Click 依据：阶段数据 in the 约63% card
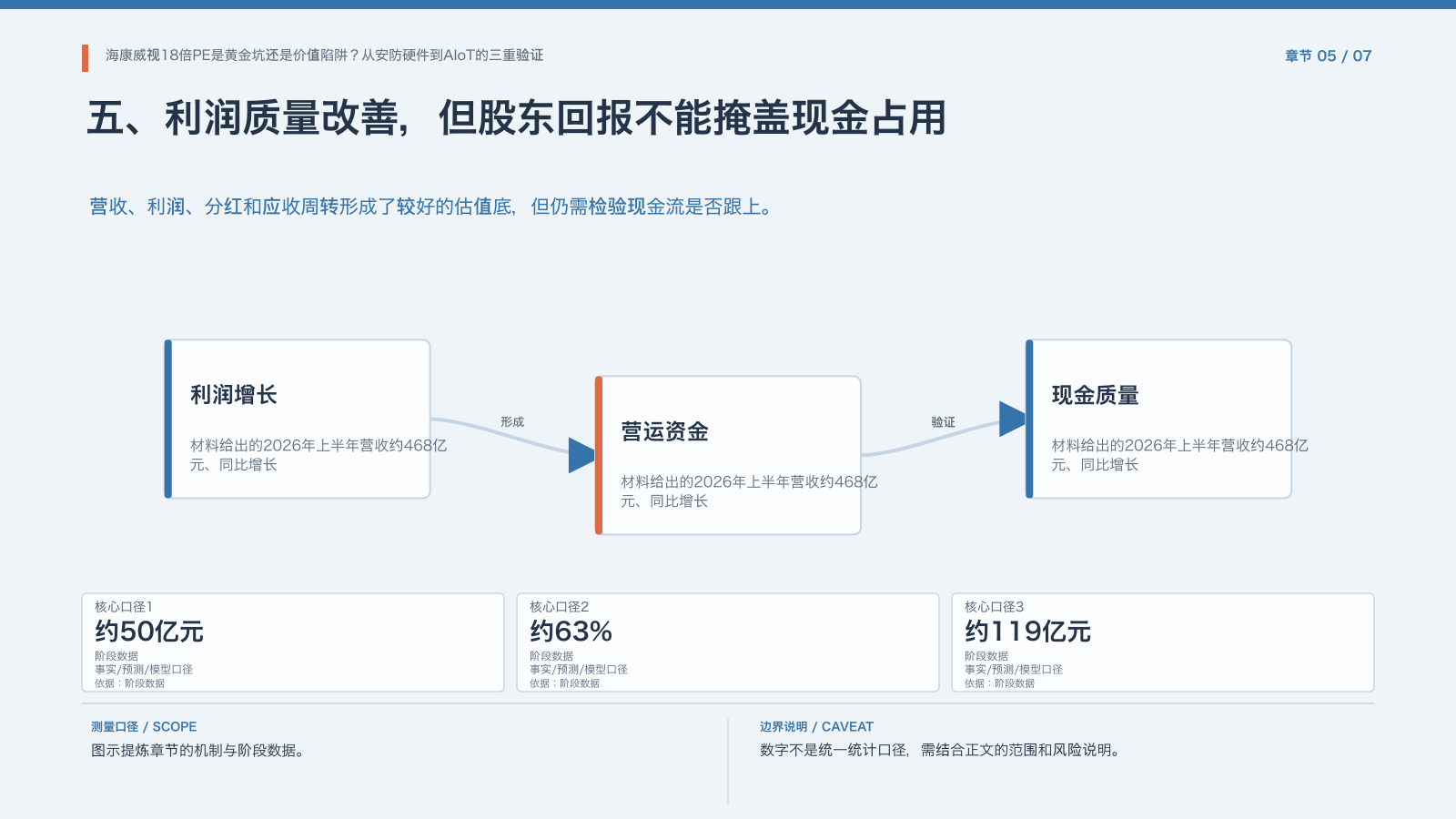 pos(564,683)
